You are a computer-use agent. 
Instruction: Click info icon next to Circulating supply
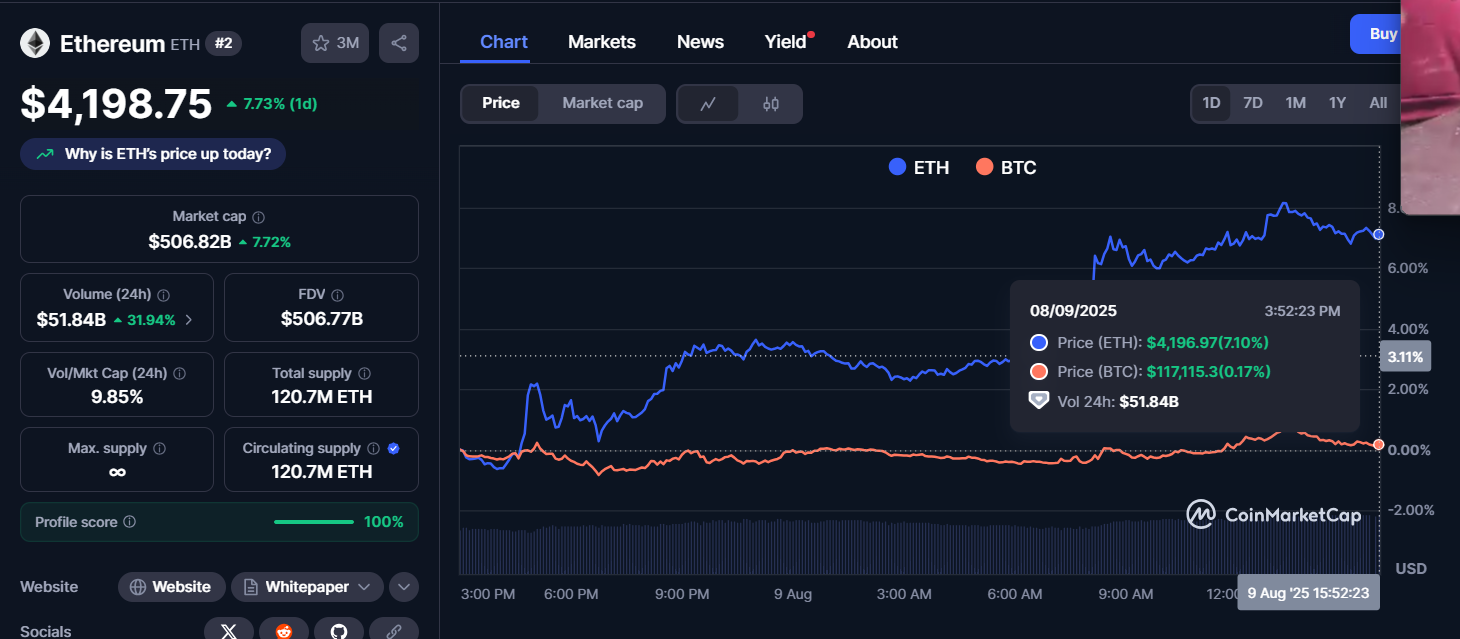(x=373, y=449)
